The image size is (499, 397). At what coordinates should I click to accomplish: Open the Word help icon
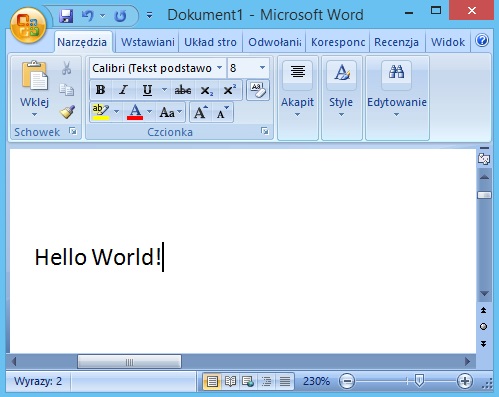[x=482, y=41]
